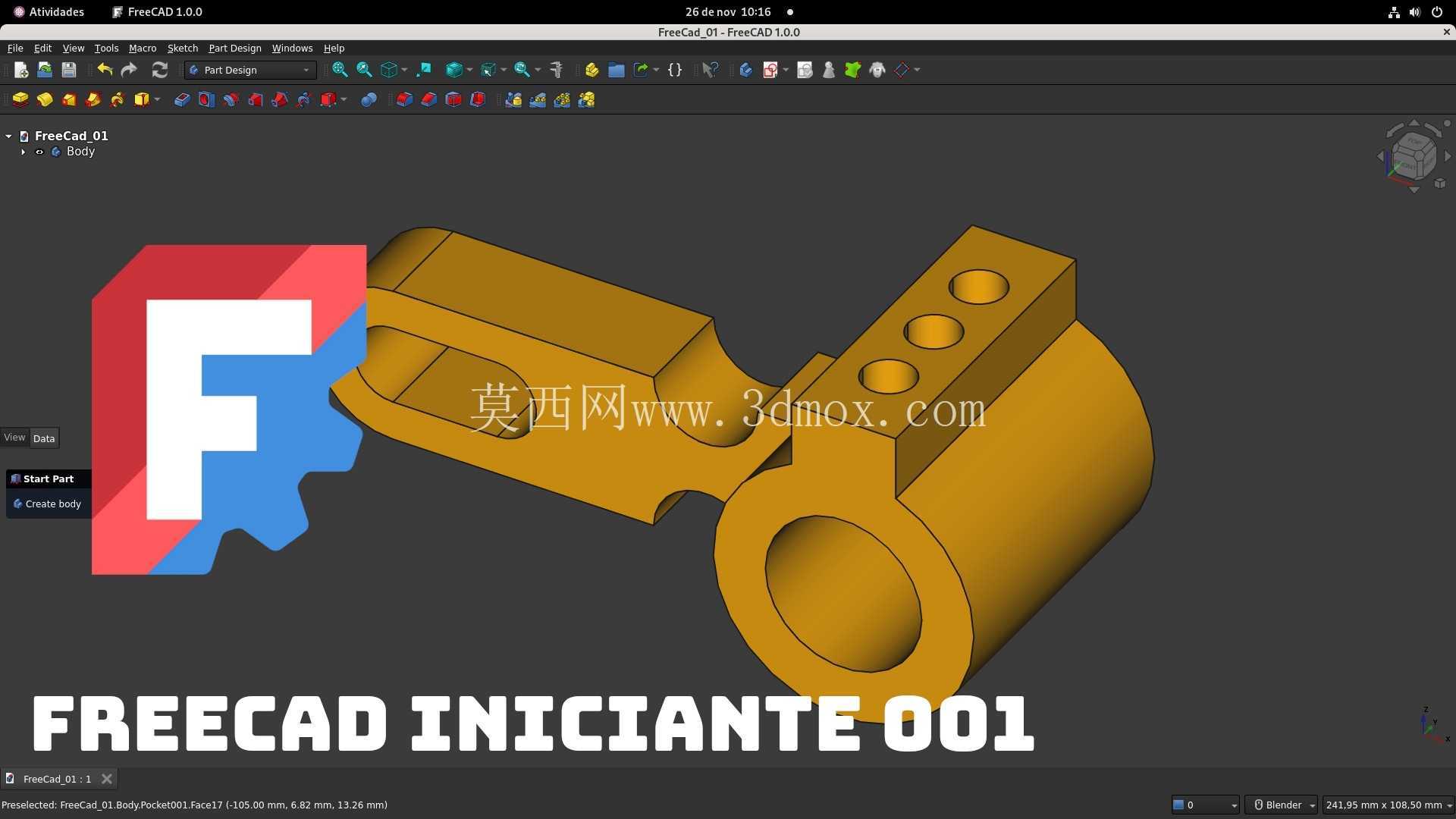Open the subtractive primitive dropdown arrow
The width and height of the screenshot is (1456, 819).
click(x=344, y=99)
